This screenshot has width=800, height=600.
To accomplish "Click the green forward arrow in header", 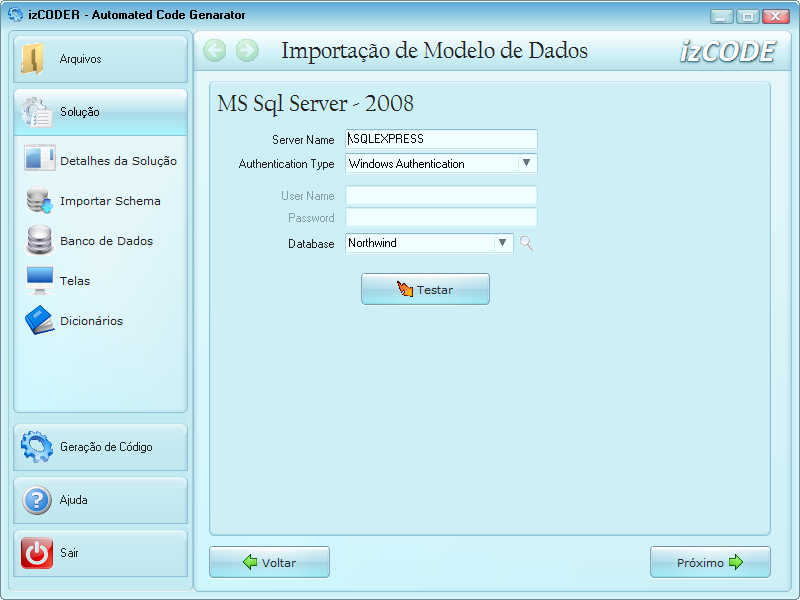I will tap(247, 51).
